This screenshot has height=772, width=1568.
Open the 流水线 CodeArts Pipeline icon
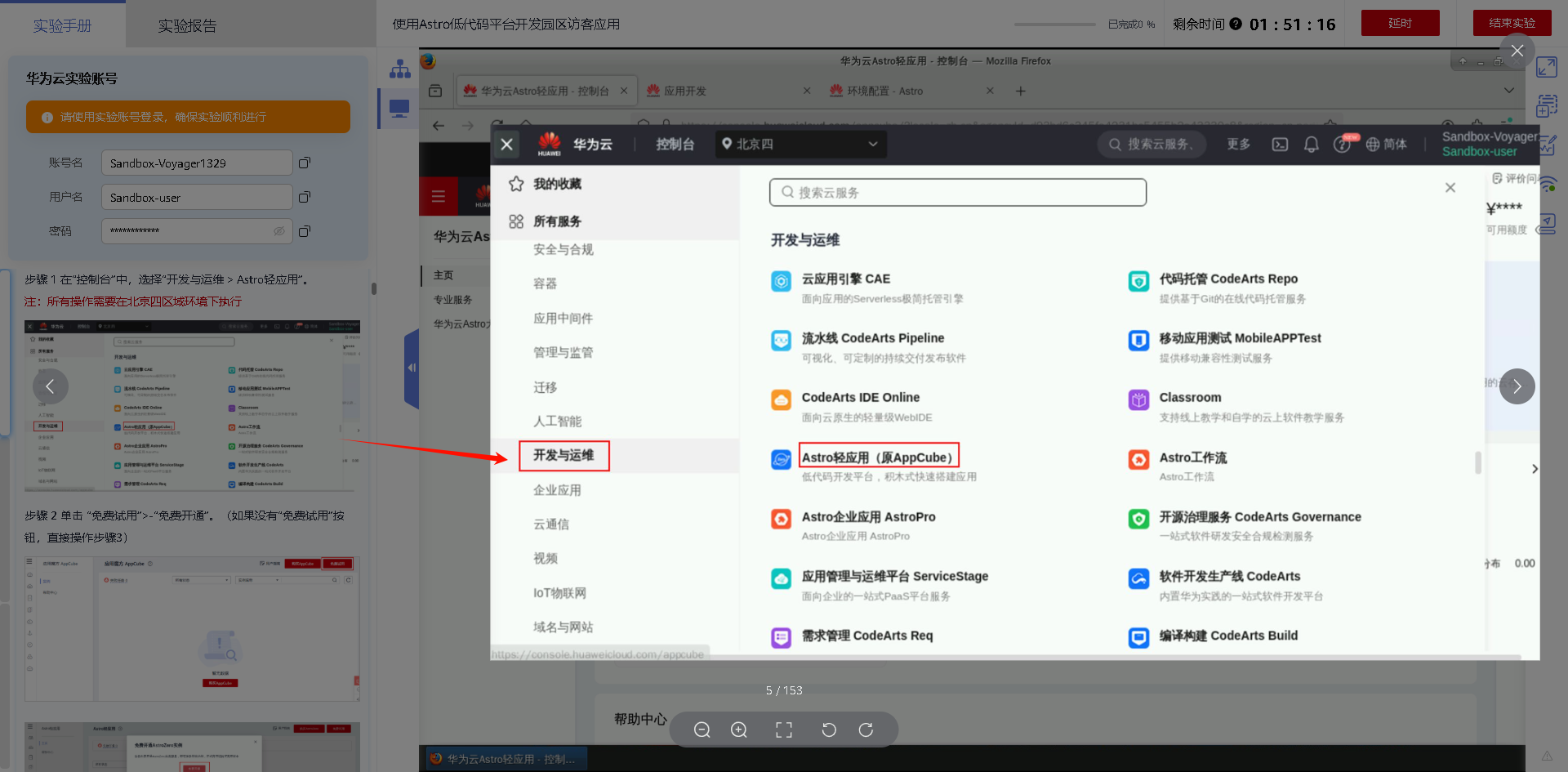(782, 341)
